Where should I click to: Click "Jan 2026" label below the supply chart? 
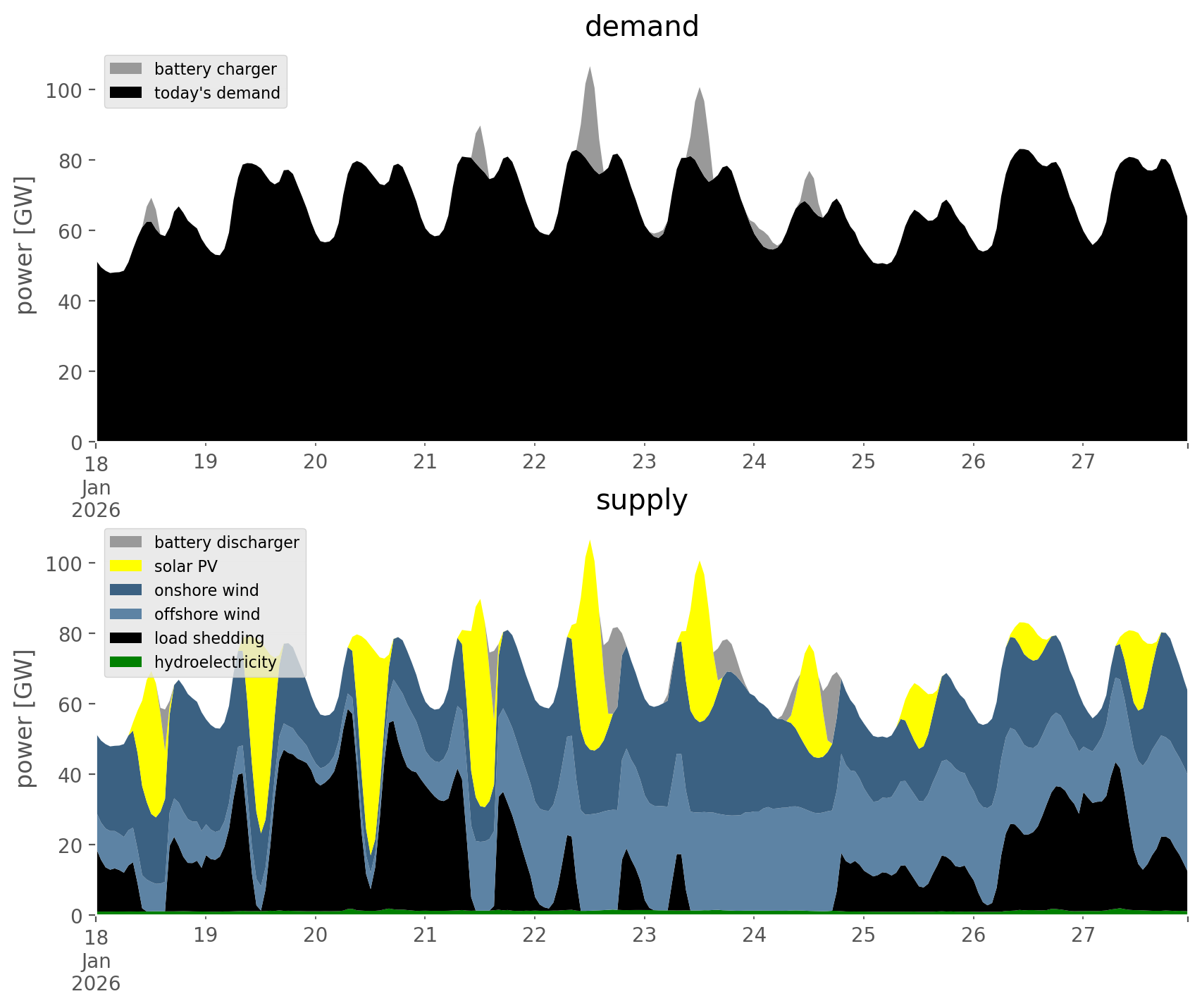click(x=96, y=972)
